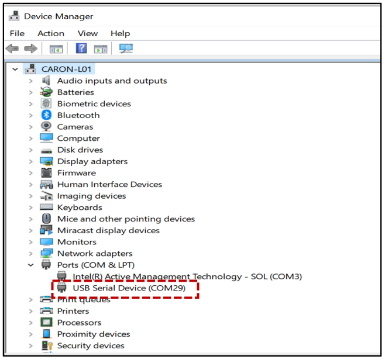
Task: Expand the Security devices node
Action: point(31,346)
